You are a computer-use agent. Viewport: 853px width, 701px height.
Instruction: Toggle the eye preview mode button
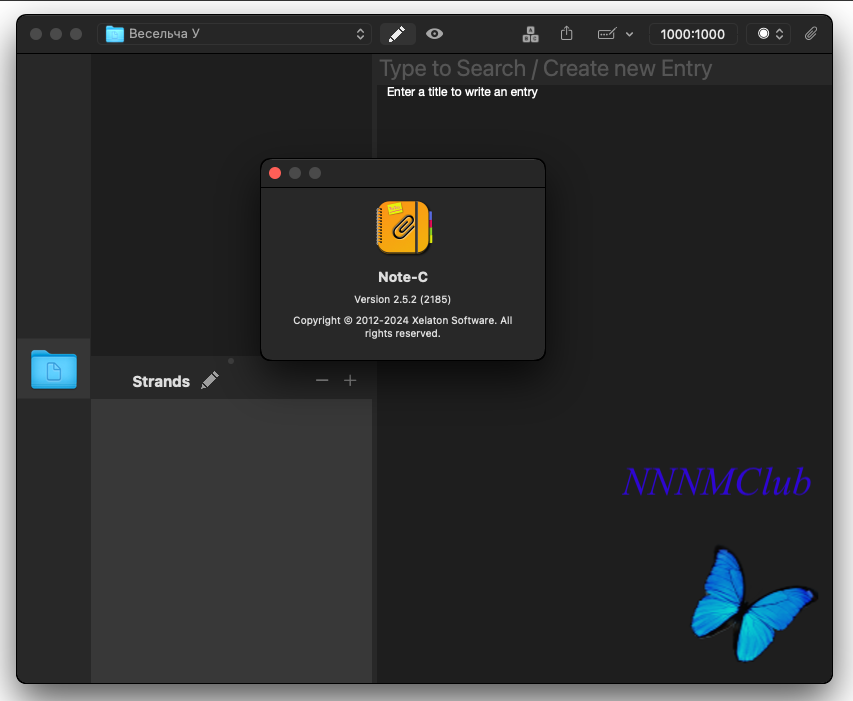pyautogui.click(x=434, y=34)
